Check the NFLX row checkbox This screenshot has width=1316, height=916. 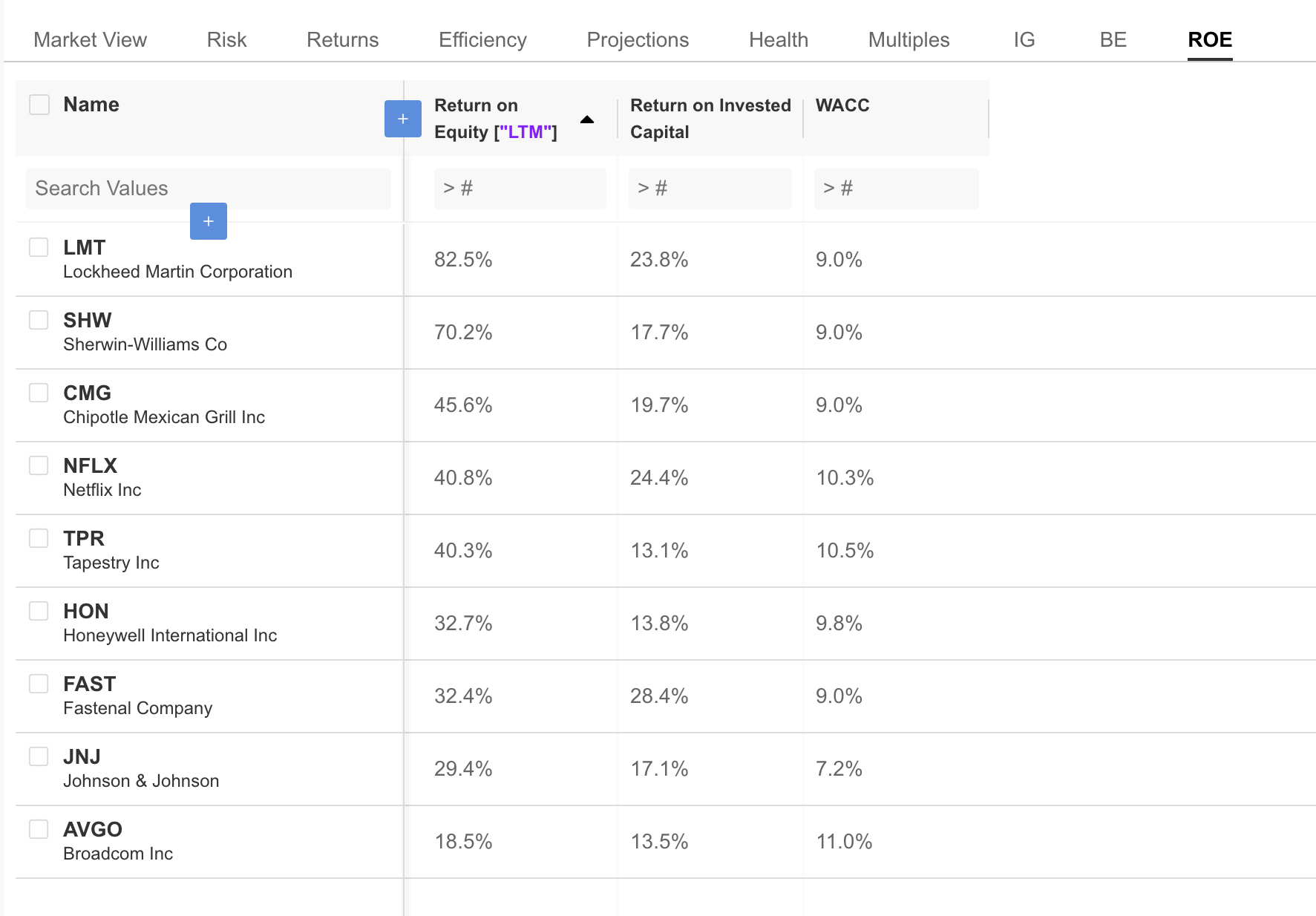pos(39,465)
